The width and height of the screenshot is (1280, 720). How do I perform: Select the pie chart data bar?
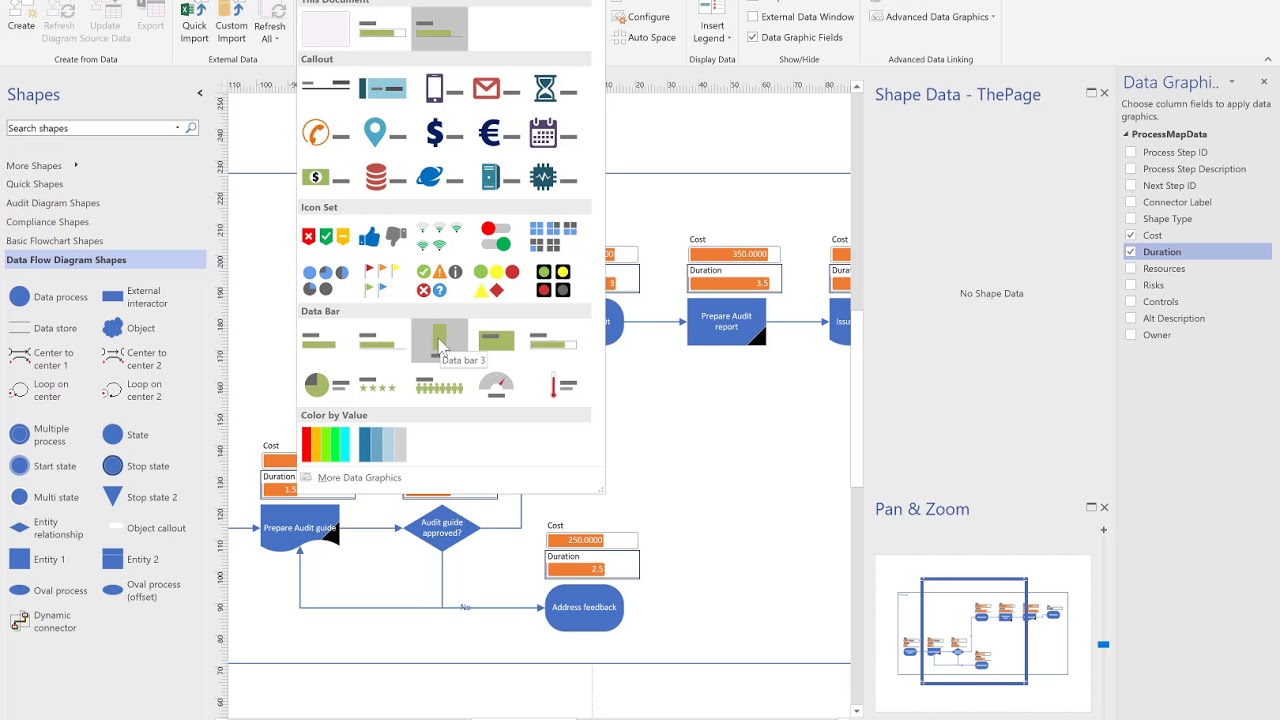pos(326,385)
